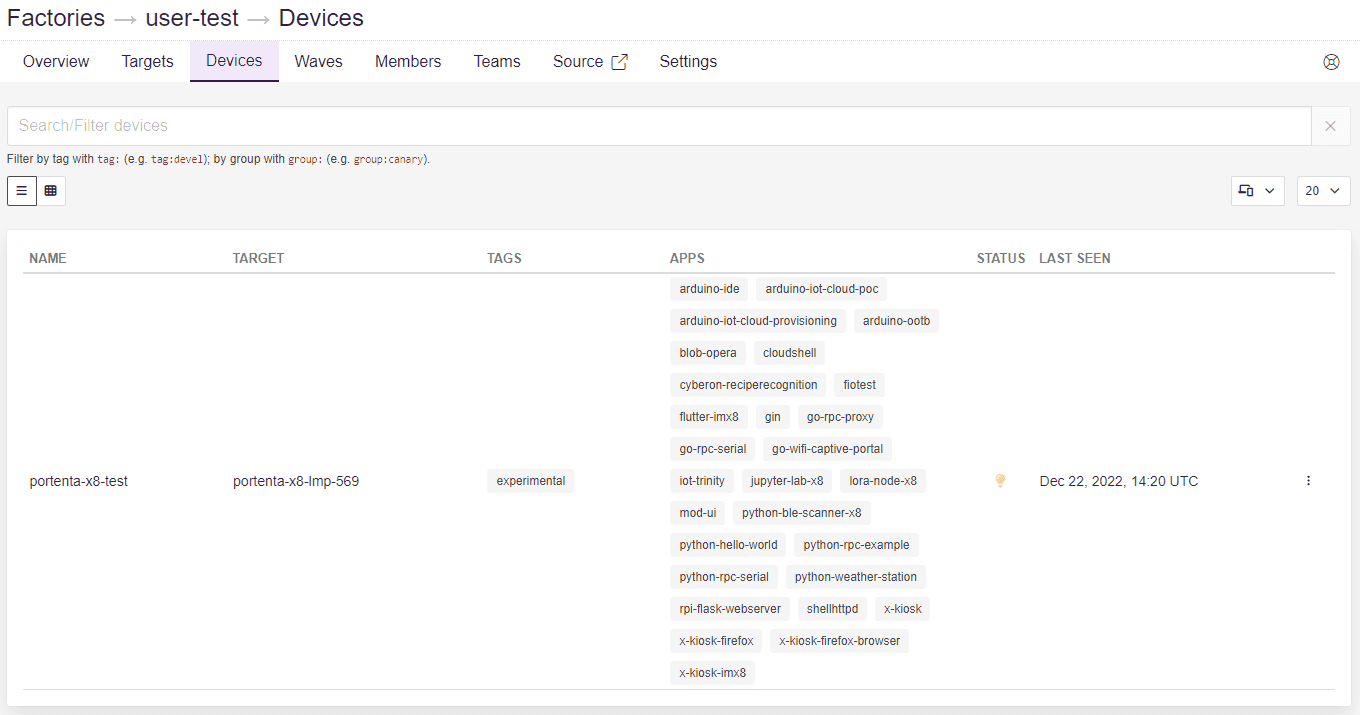Click the experimental tag

click(x=531, y=481)
